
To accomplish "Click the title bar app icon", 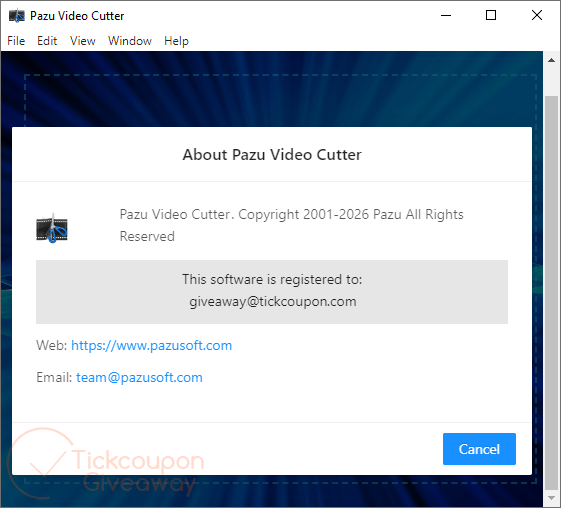I will click(17, 16).
